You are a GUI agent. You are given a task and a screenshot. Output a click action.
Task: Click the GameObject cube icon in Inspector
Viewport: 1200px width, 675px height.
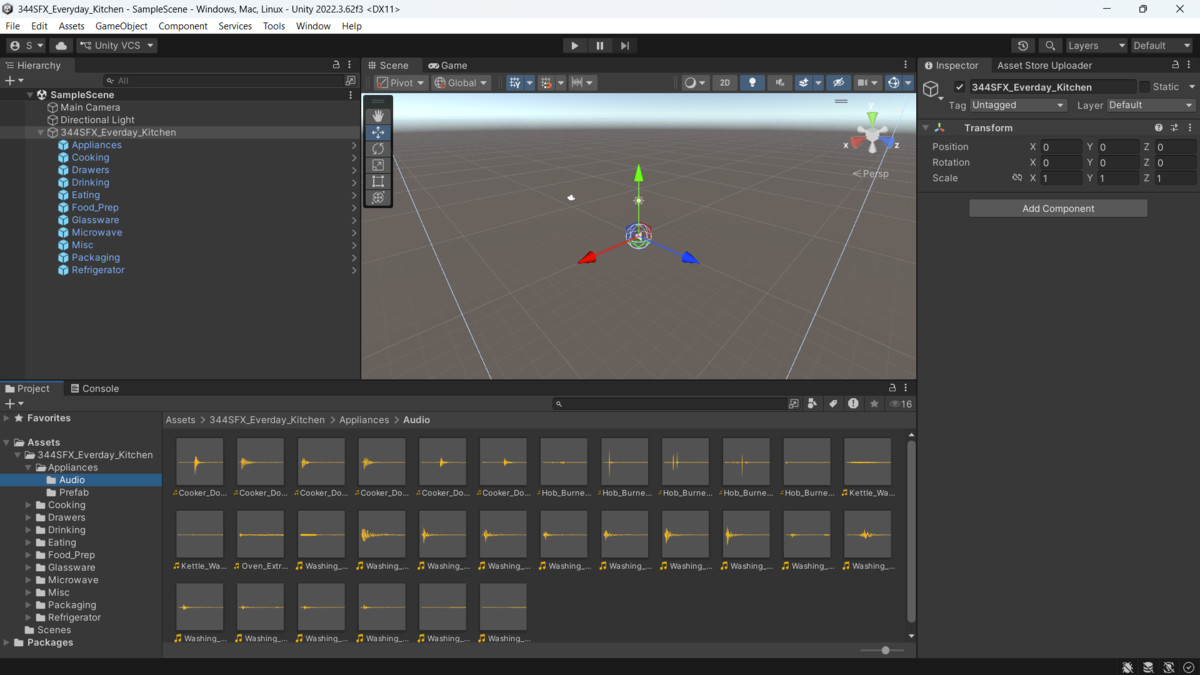tap(931, 89)
